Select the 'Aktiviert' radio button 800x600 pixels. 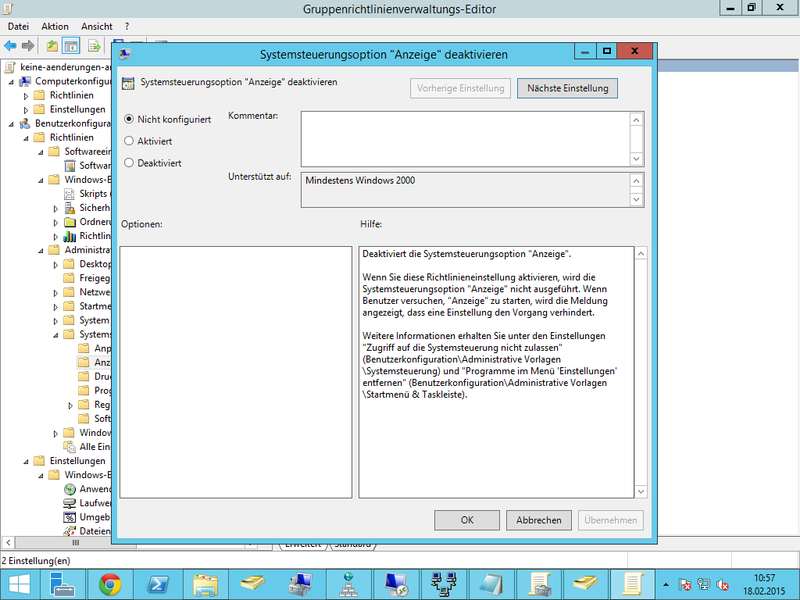click(129, 141)
